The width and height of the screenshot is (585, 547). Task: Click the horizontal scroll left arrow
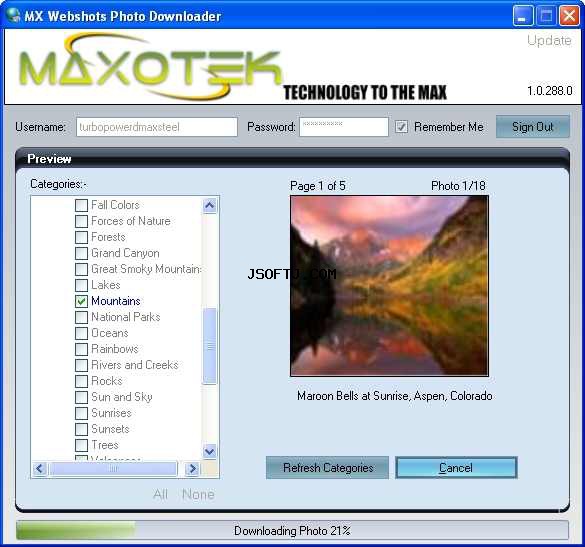point(40,469)
